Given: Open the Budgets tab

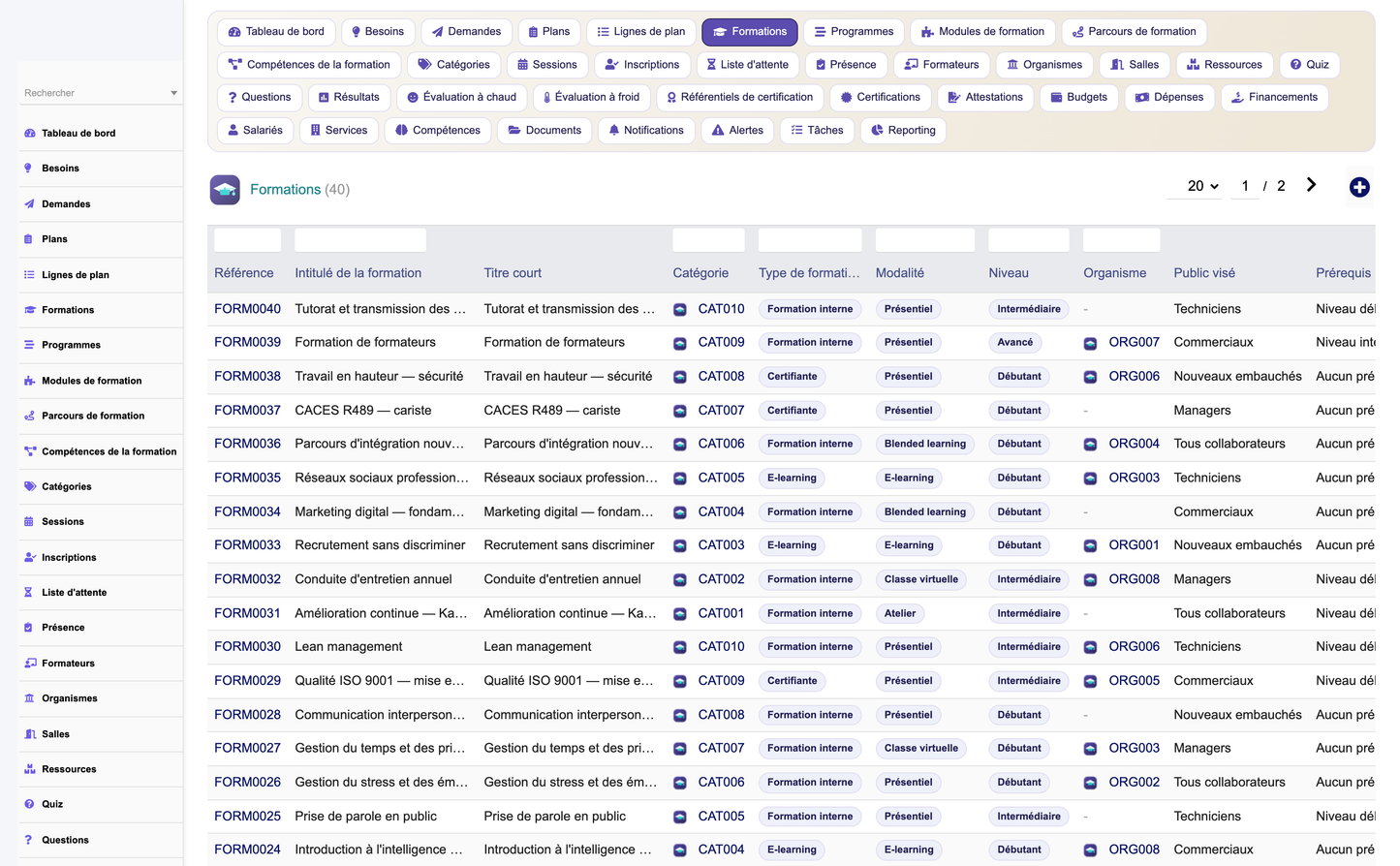Looking at the screenshot, I should (x=1078, y=97).
